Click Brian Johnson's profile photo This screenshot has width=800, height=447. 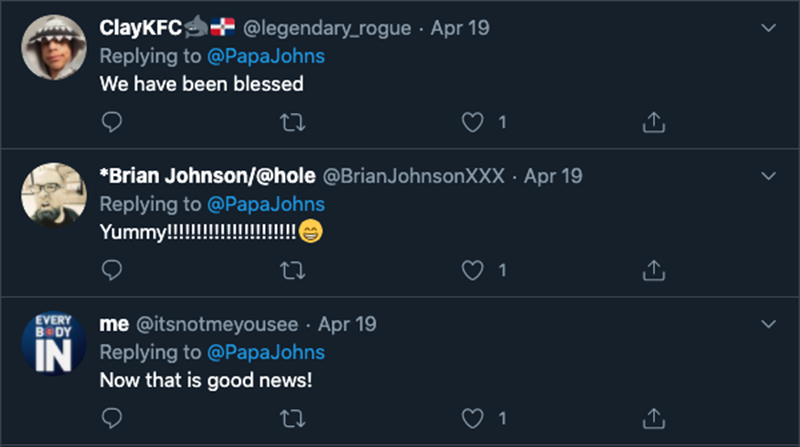54,196
